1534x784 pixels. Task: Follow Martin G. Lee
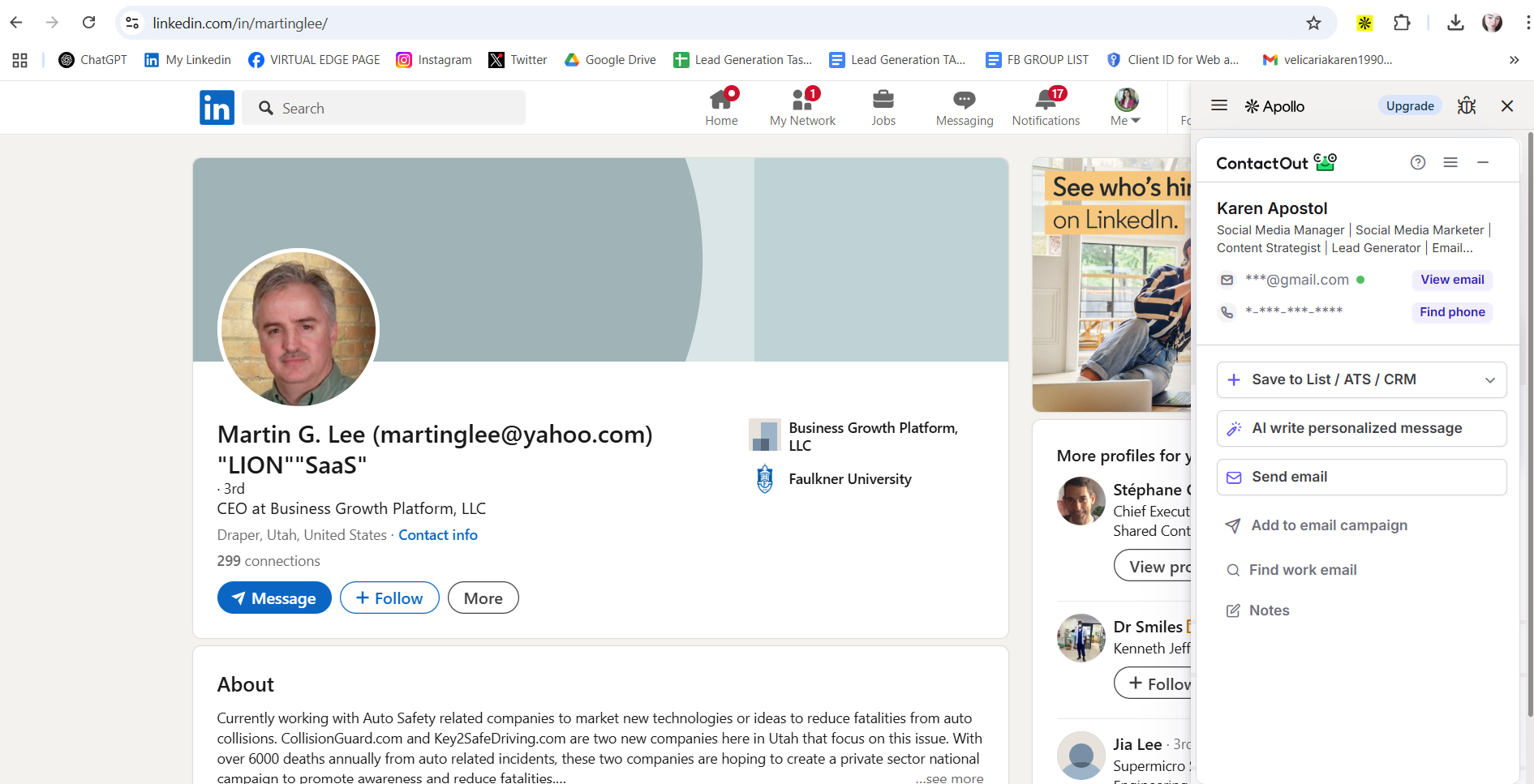coord(389,598)
